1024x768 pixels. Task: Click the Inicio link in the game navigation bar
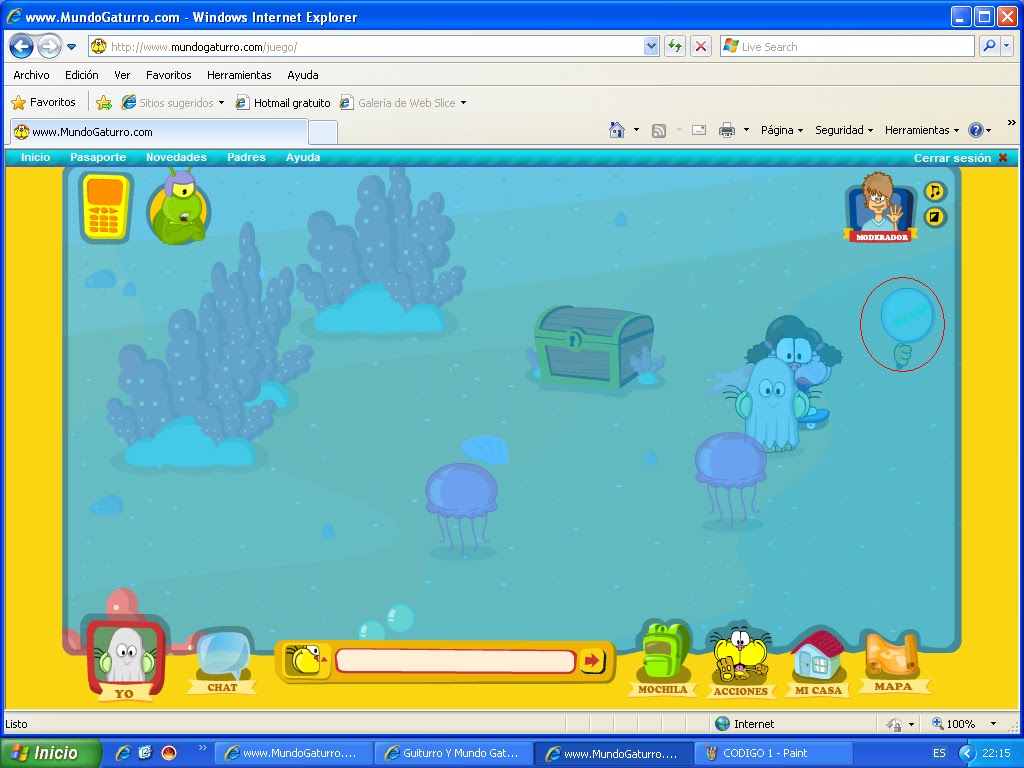click(x=35, y=157)
